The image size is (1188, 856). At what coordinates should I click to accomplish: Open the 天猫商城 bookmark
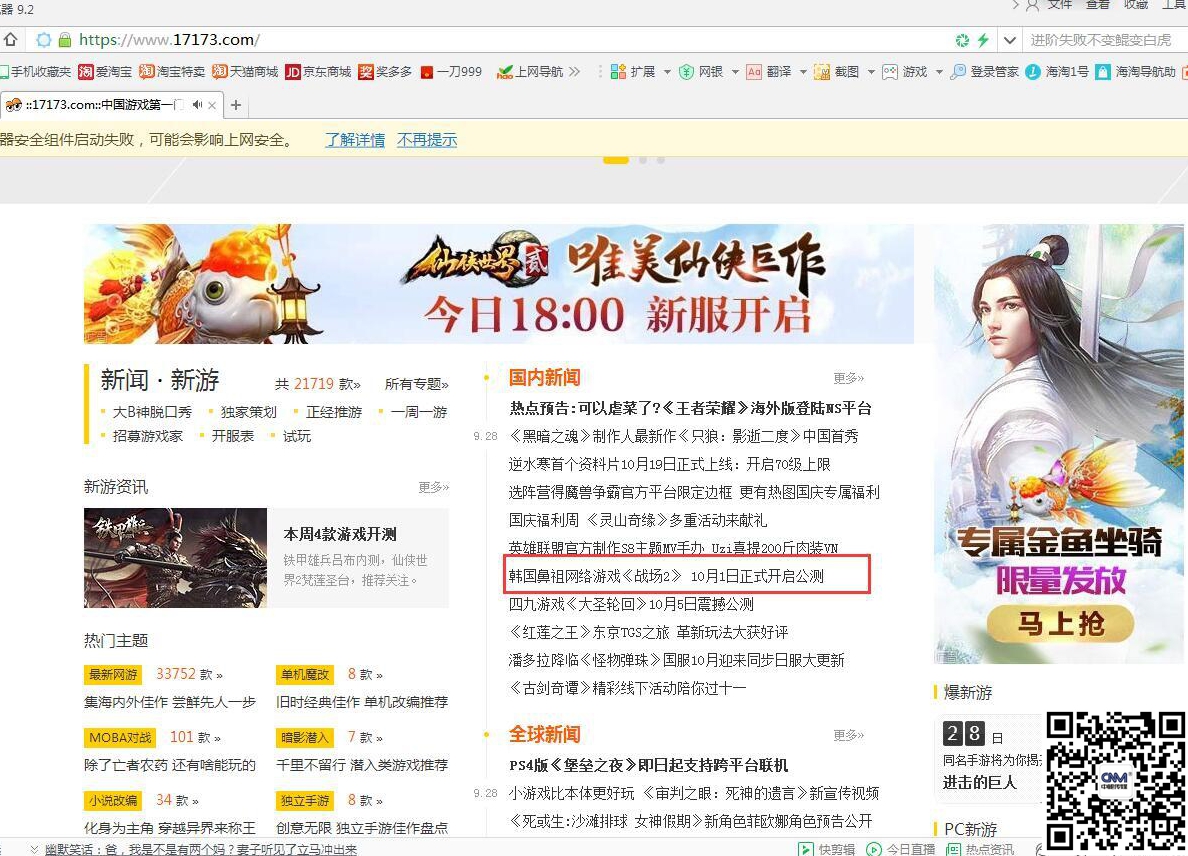[x=245, y=71]
